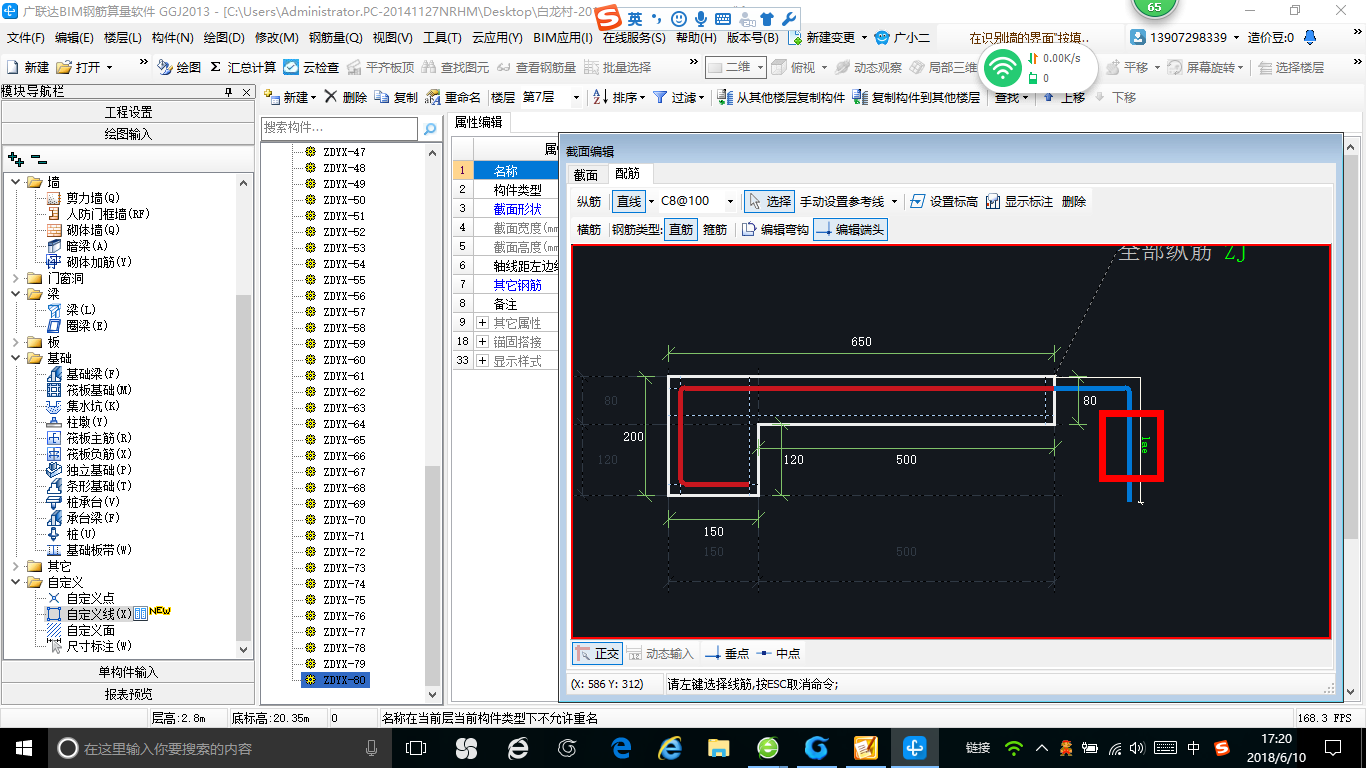
Task: Select 横筋 transverse rebar
Action: pyautogui.click(x=589, y=230)
